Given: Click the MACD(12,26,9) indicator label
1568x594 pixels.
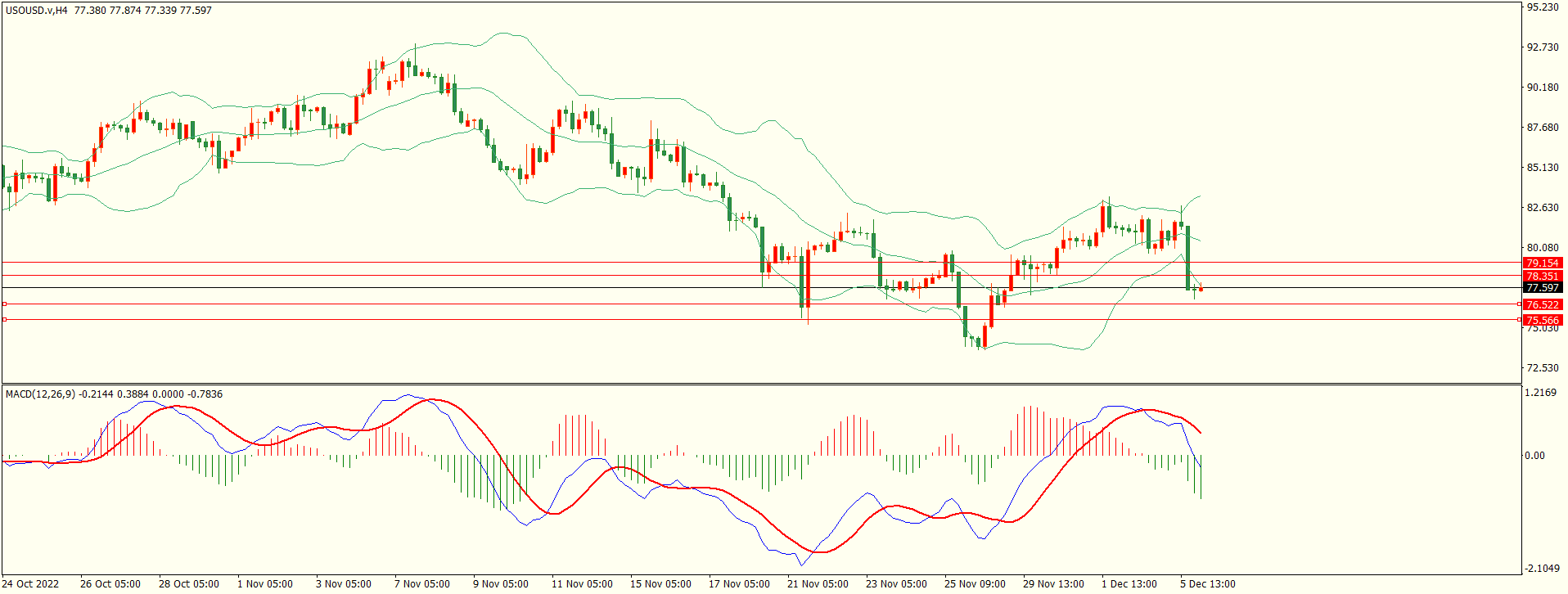Looking at the screenshot, I should [x=40, y=394].
